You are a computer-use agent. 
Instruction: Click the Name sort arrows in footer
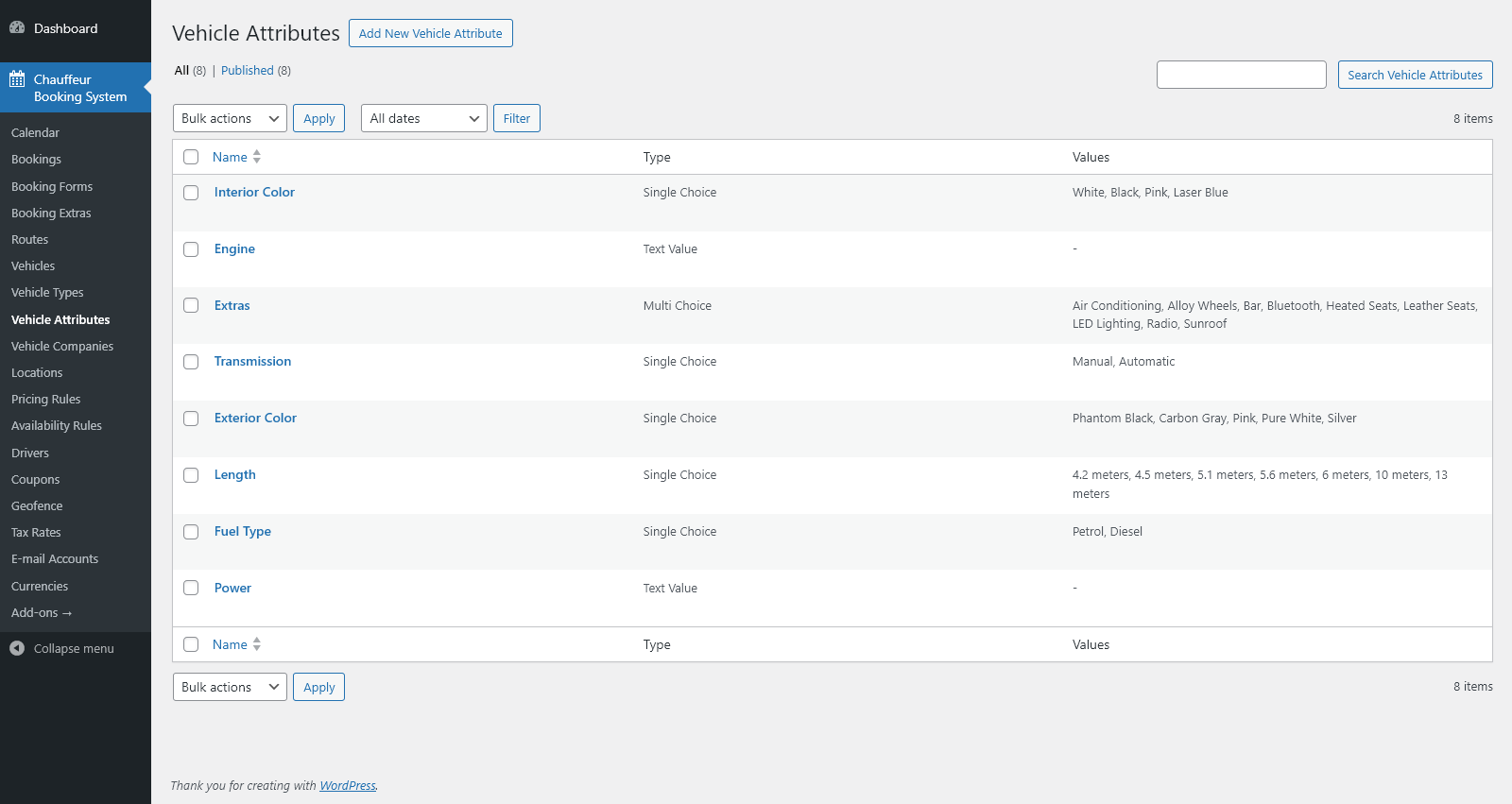click(x=257, y=644)
